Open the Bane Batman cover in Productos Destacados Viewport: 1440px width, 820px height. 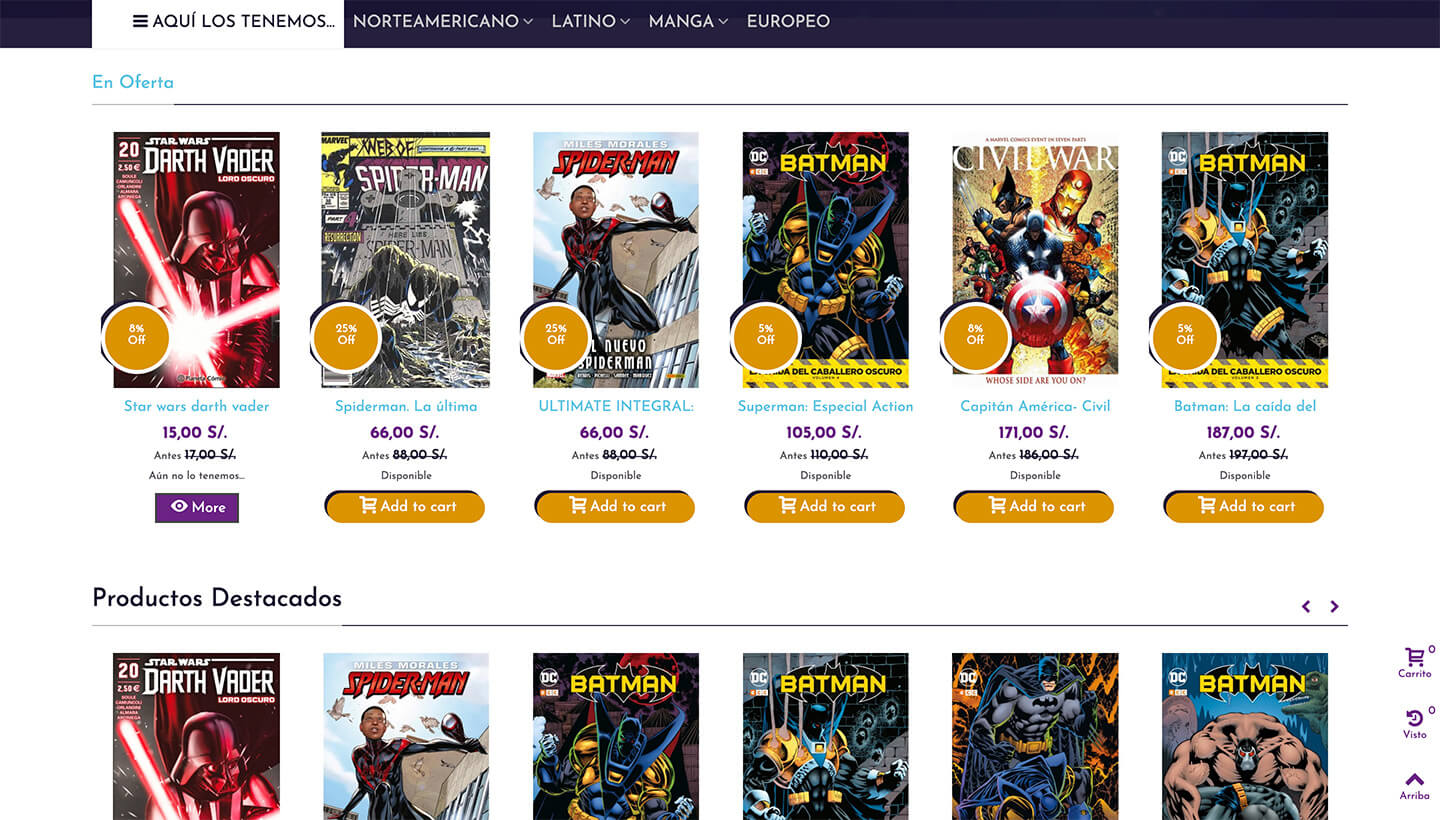1245,737
